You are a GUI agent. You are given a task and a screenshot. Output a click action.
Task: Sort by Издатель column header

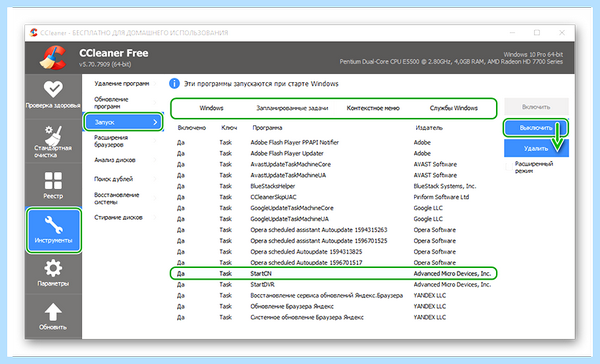[x=429, y=127]
